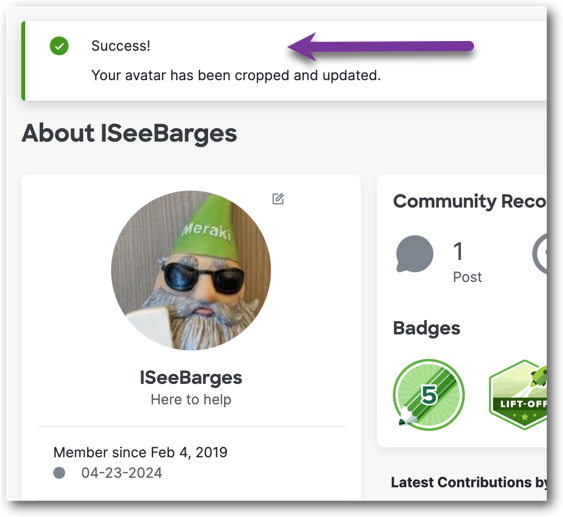This screenshot has height=517, width=563.
Task: Click the Badges heading
Action: (x=427, y=328)
